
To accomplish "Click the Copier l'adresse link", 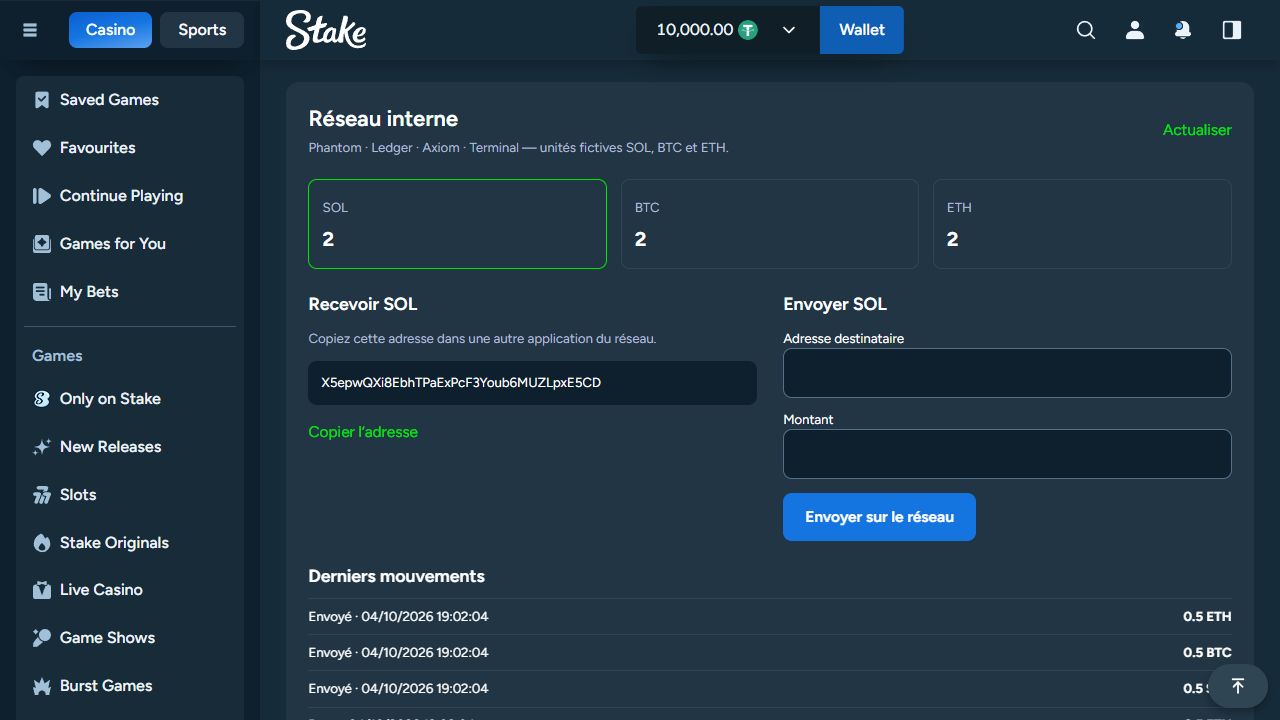I will tap(363, 432).
